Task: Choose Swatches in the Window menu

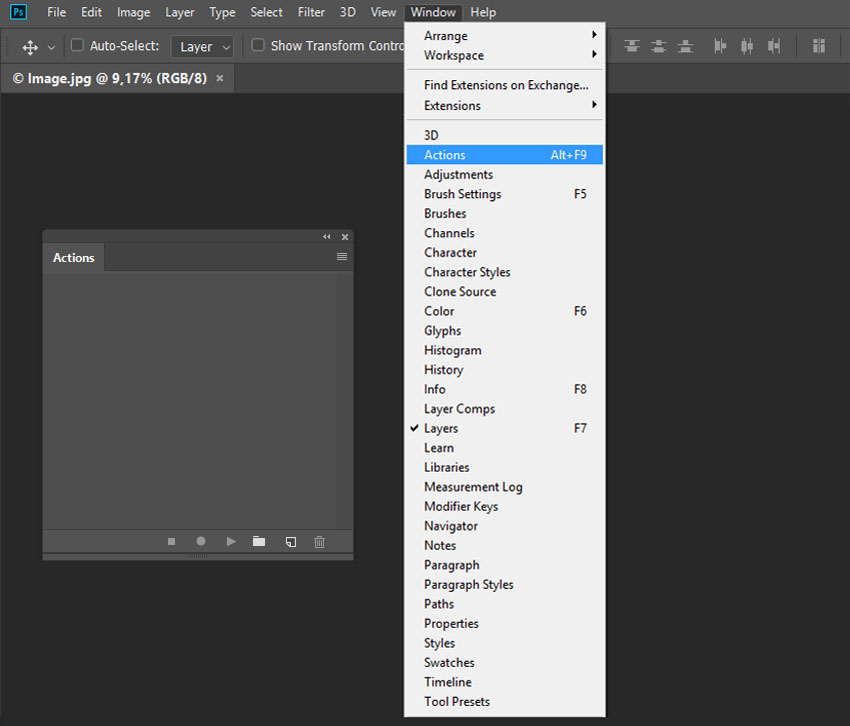Action: 505,662
